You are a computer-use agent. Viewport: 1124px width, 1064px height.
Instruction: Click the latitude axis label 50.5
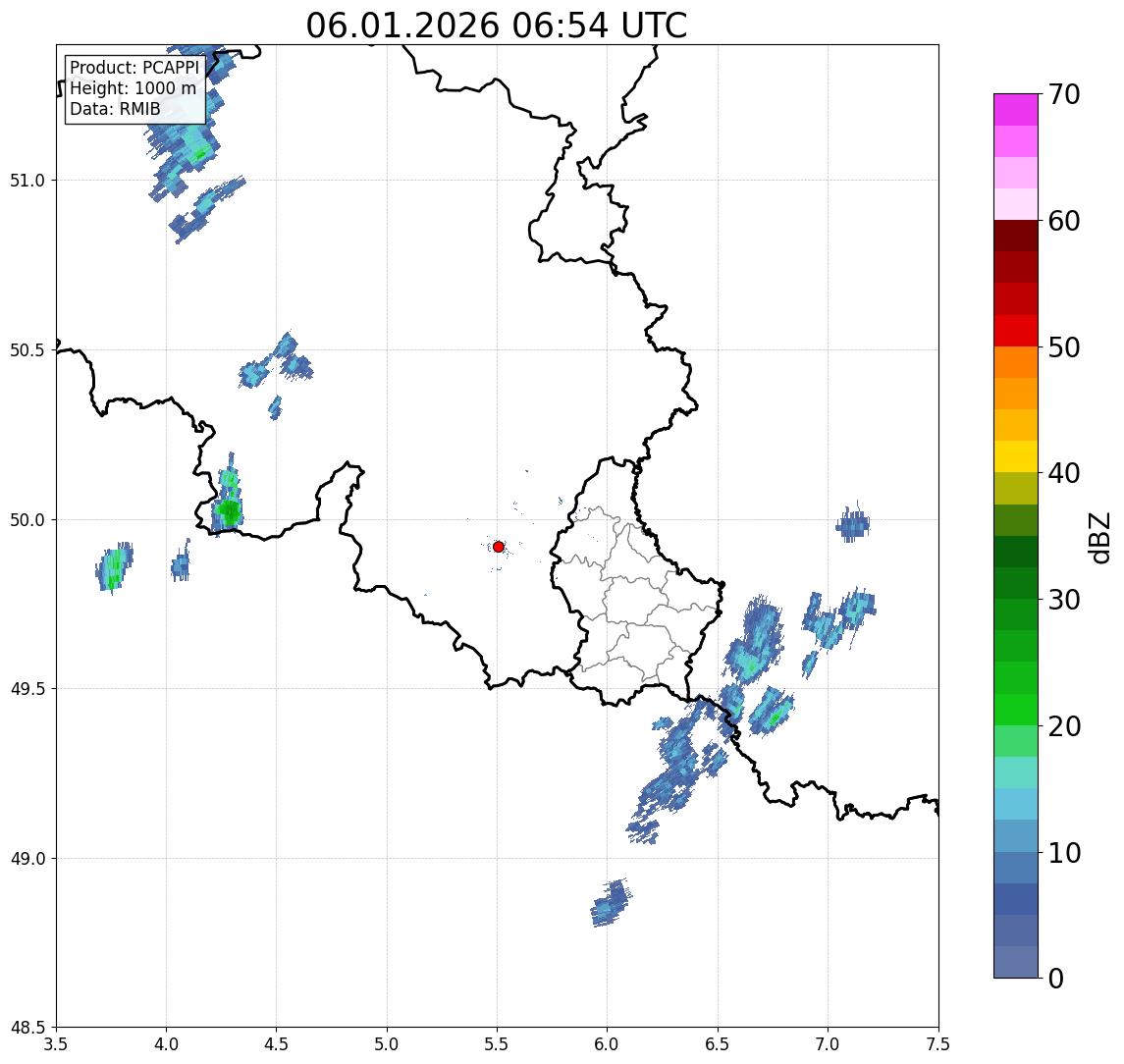coord(27,349)
